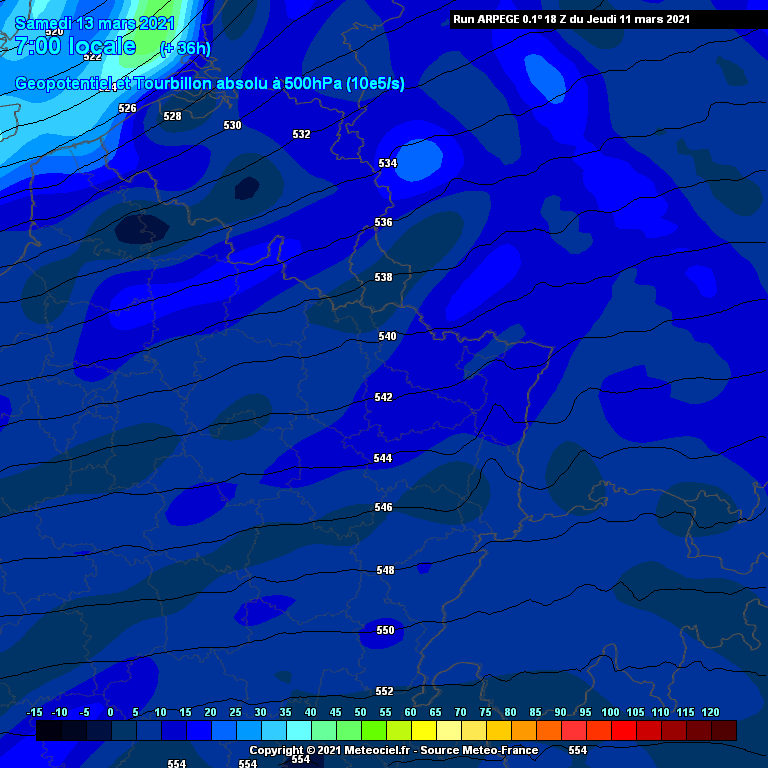
Task: Click the 534 geopotential contour label
Action: (x=387, y=163)
